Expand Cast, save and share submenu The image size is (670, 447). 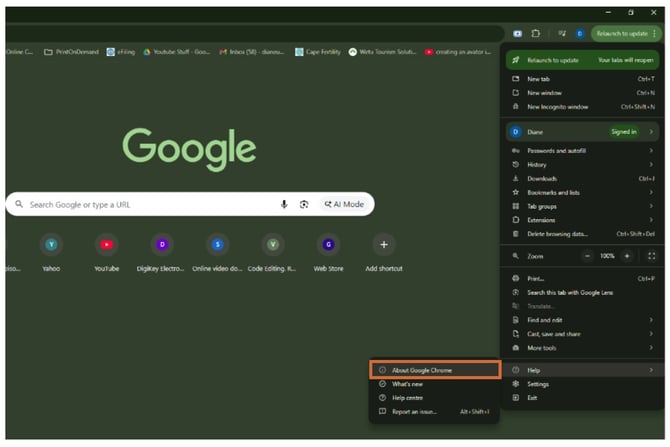pyautogui.click(x=582, y=334)
